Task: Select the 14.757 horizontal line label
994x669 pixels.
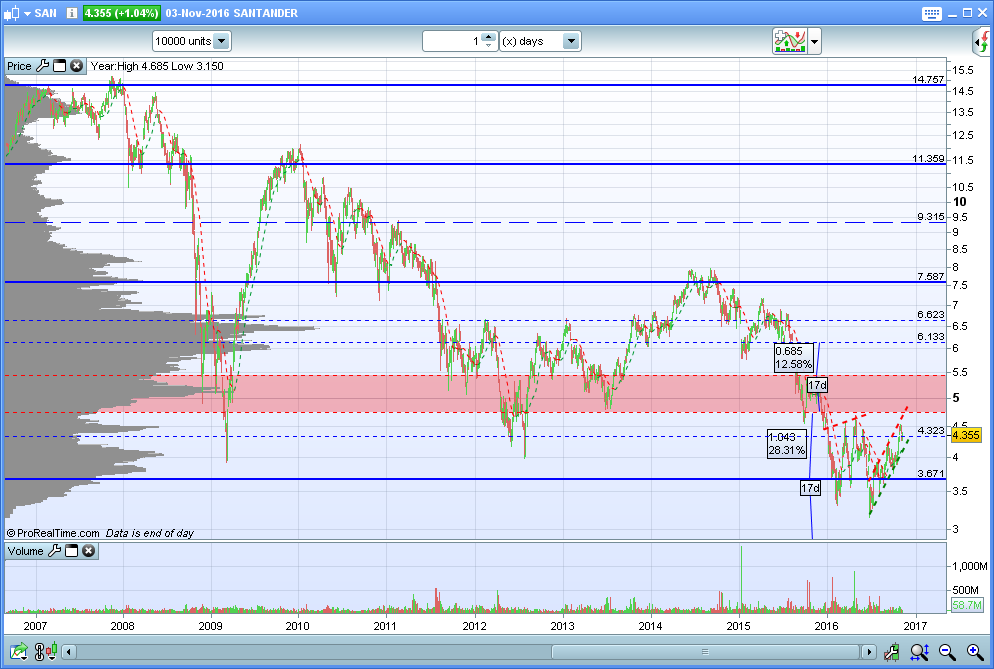Action: tap(928, 79)
